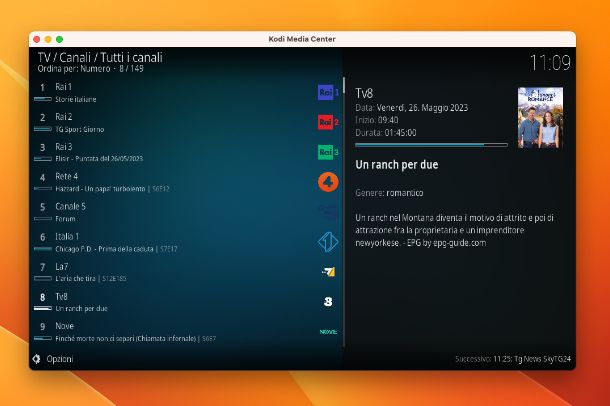Click programme Elisir - Puntata del 26/05/2023
This screenshot has width=610, height=406.
tap(99, 159)
